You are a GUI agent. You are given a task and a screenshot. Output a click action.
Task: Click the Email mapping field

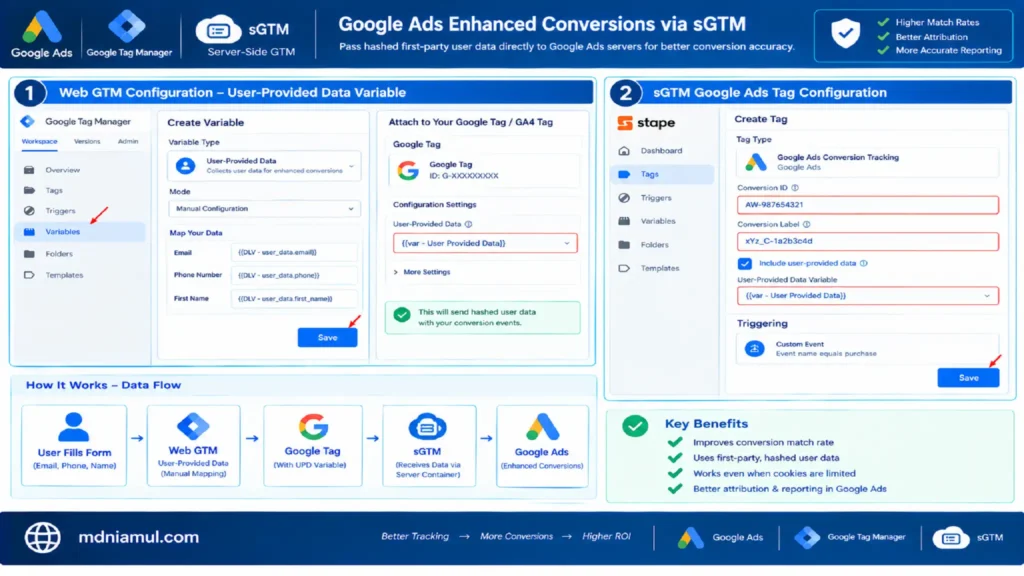pyautogui.click(x=294, y=253)
